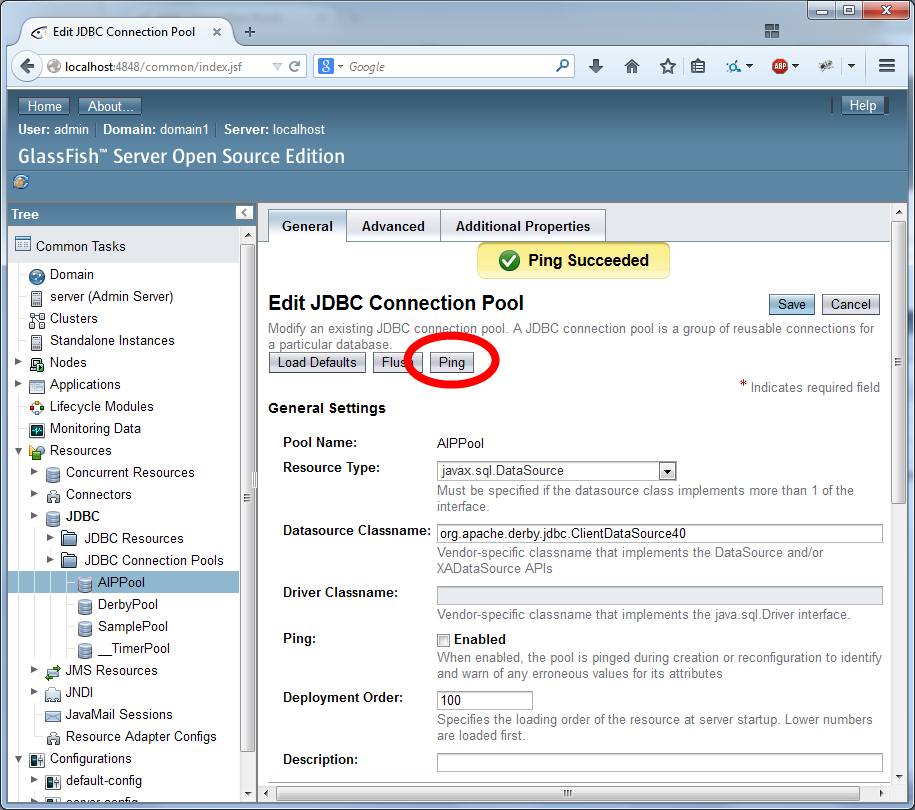The height and width of the screenshot is (810, 915).
Task: Click the DerbyPool database icon
Action: (85, 604)
